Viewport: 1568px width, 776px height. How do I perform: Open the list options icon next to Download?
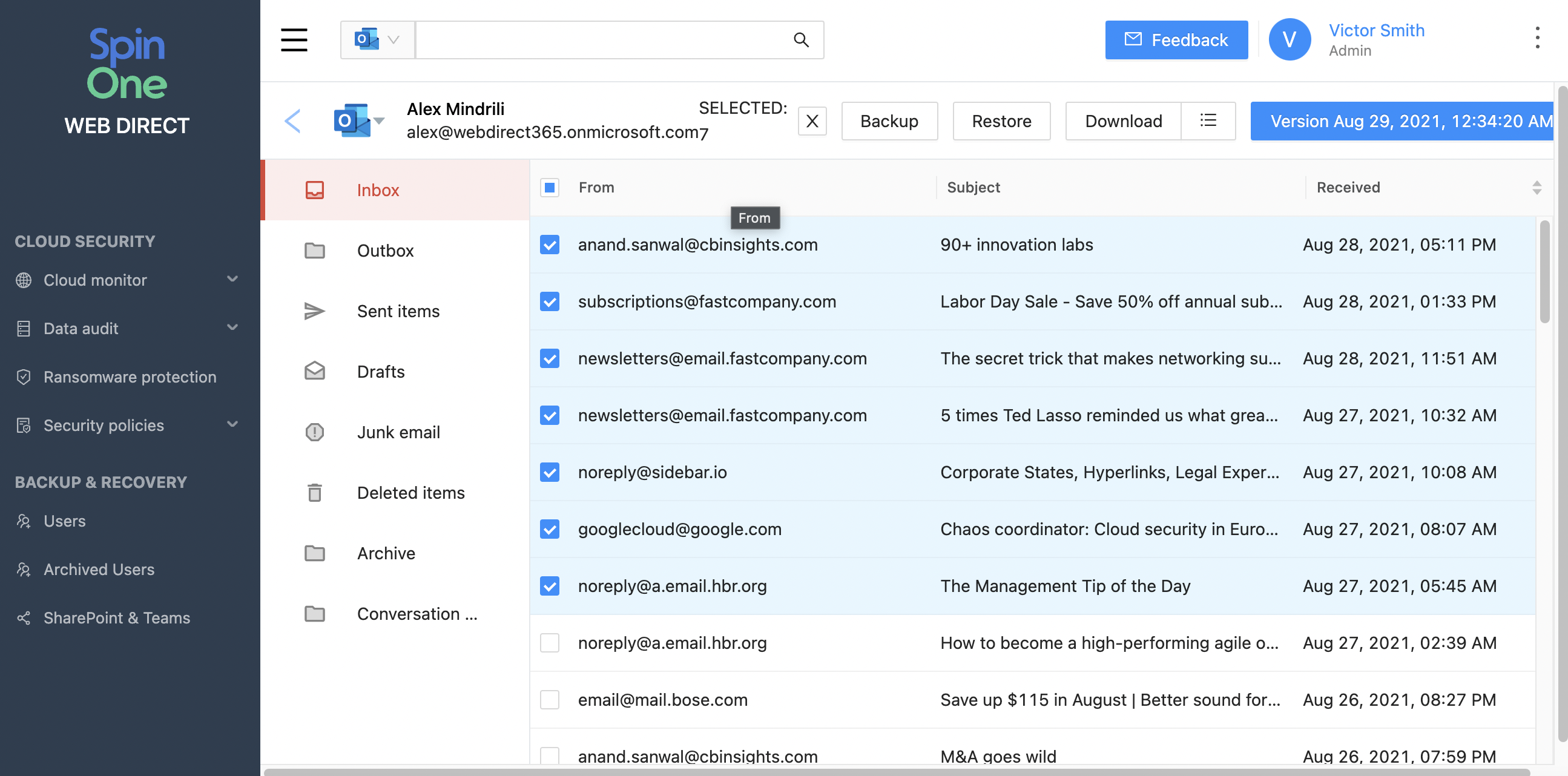tap(1208, 121)
